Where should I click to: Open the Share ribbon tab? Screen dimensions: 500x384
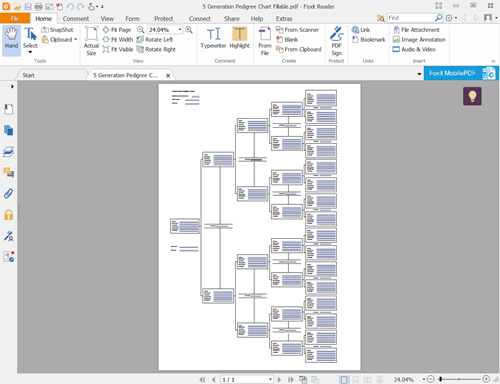click(x=232, y=19)
